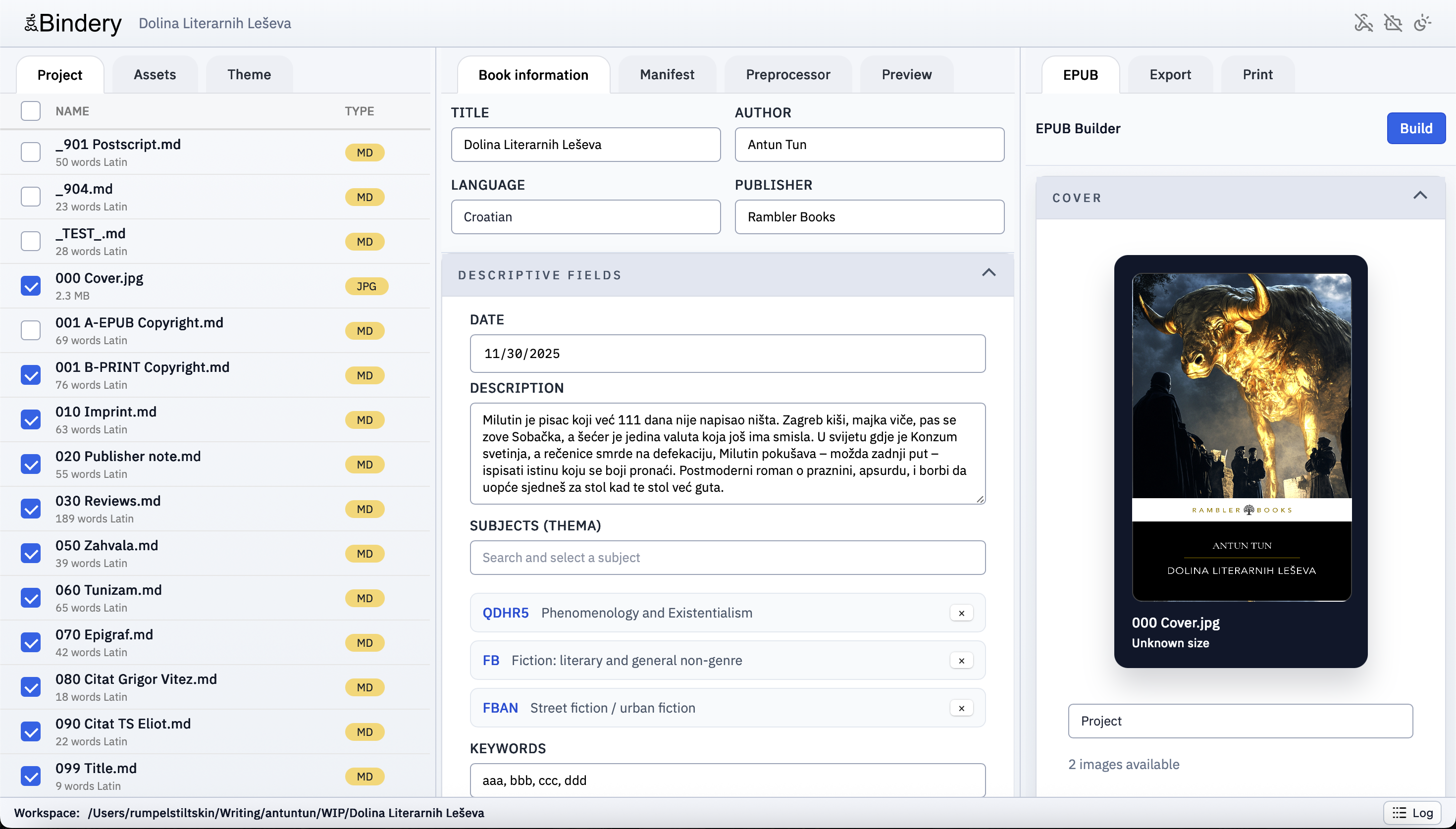Collapse the Descriptive Fields section
This screenshot has width=1456, height=829.
point(988,273)
